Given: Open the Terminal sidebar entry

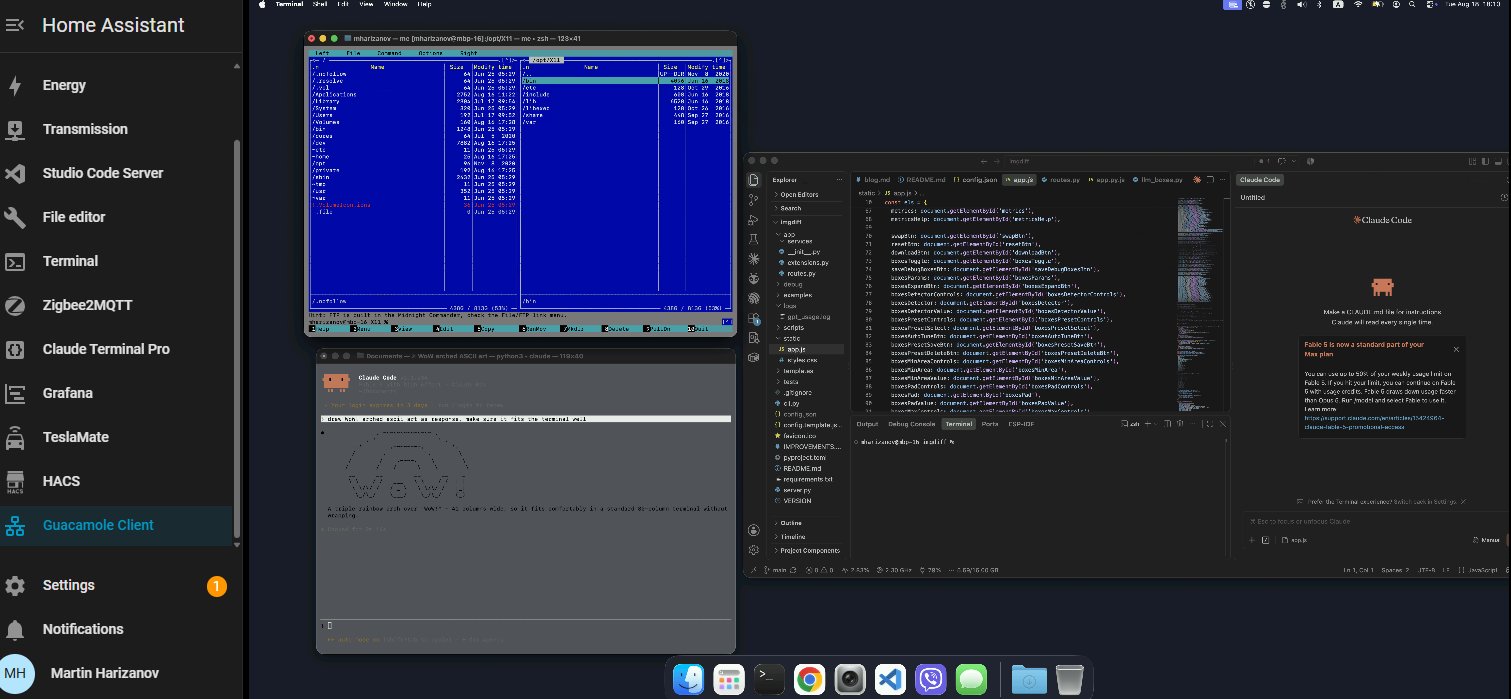Looking at the screenshot, I should pos(116,261).
